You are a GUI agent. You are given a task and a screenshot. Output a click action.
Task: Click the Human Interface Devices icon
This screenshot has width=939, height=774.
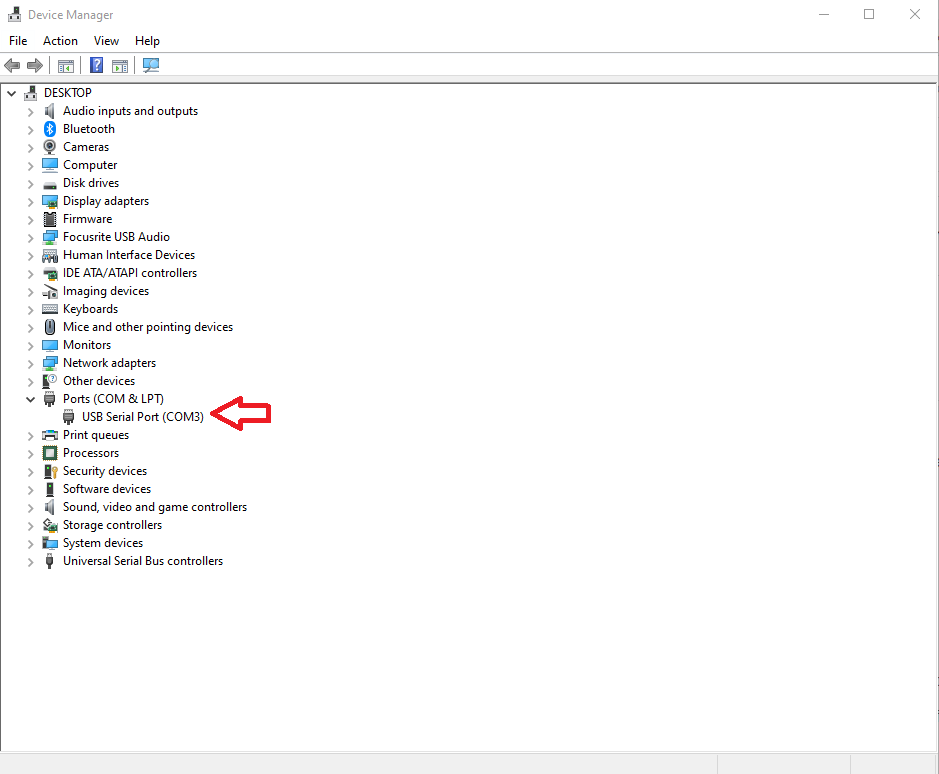point(50,255)
